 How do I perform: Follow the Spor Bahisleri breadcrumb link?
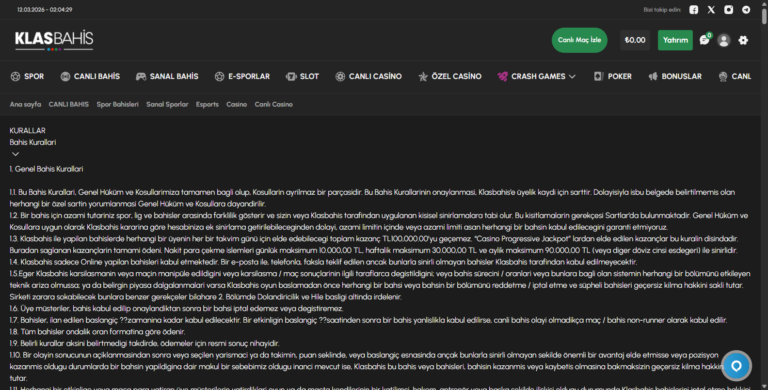118,104
